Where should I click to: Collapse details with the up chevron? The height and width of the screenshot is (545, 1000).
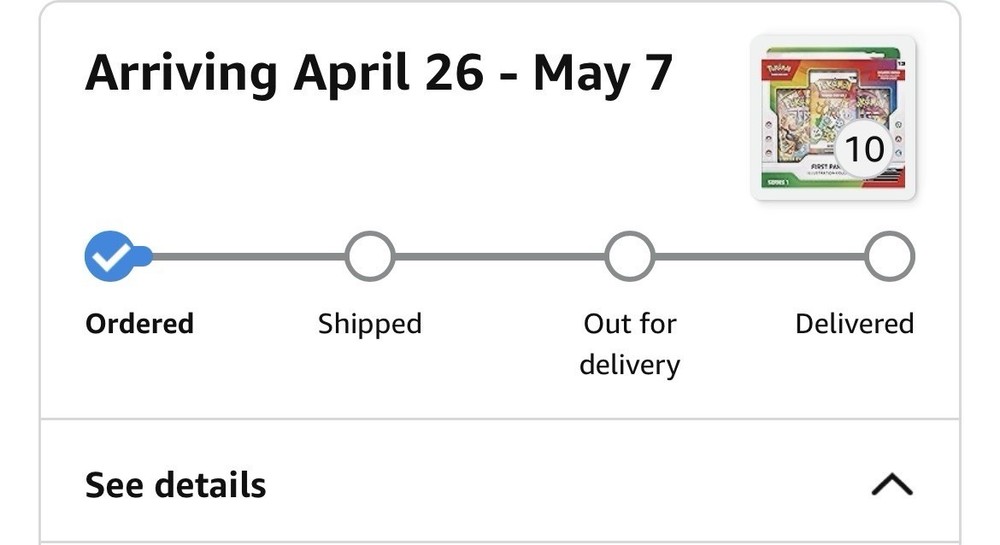coord(892,485)
